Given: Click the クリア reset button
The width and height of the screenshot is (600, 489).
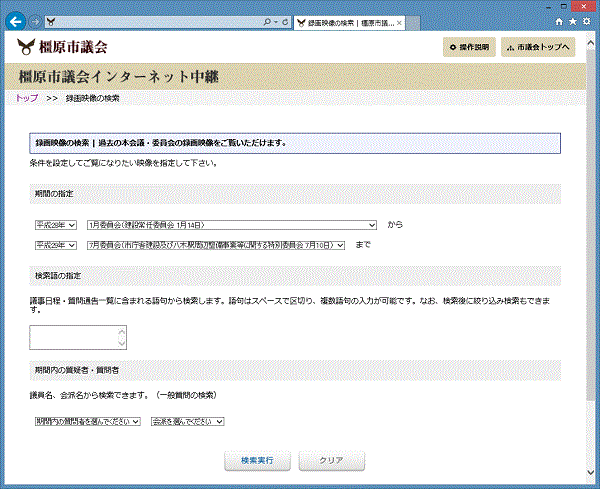Looking at the screenshot, I should tap(331, 461).
